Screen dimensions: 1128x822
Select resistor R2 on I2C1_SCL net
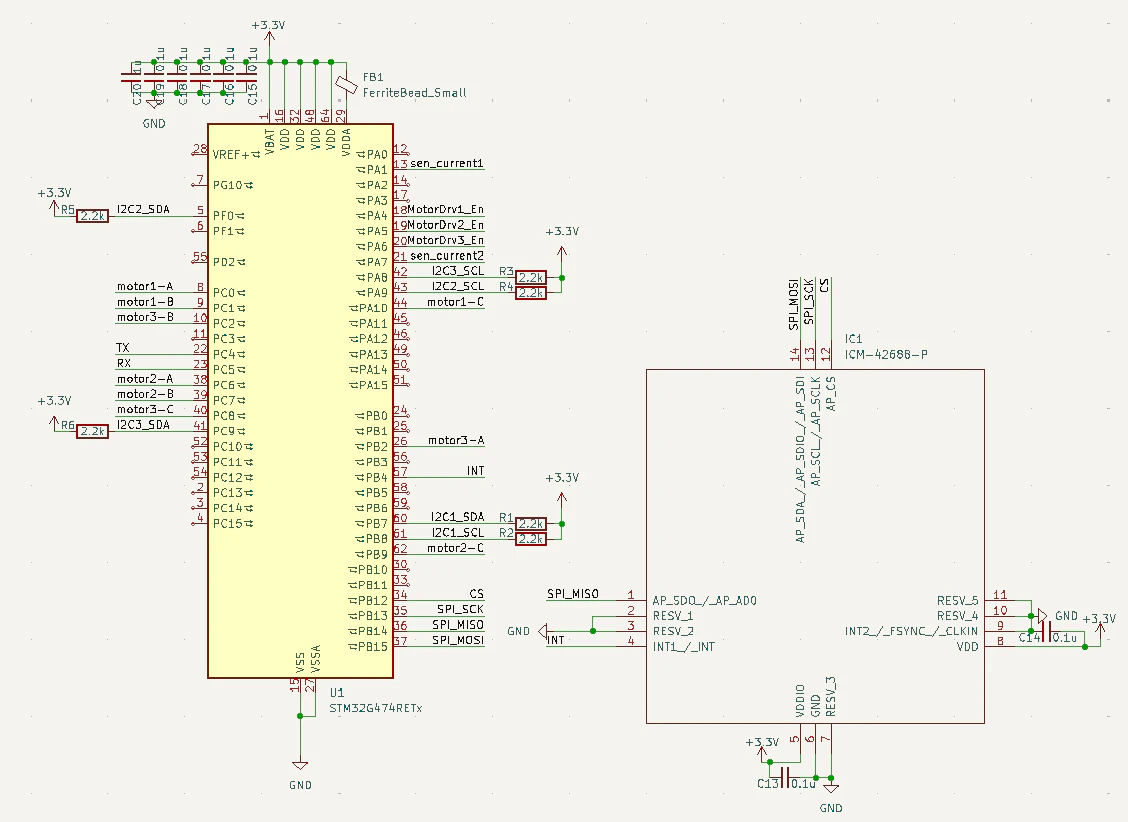pyautogui.click(x=531, y=539)
